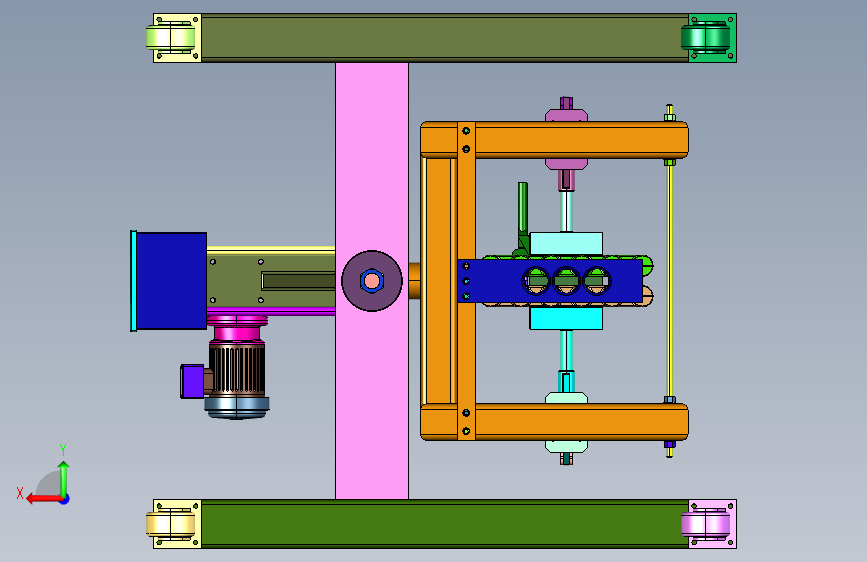Select the pale cyan block above blue bar
867x562 pixels.
[x=566, y=243]
